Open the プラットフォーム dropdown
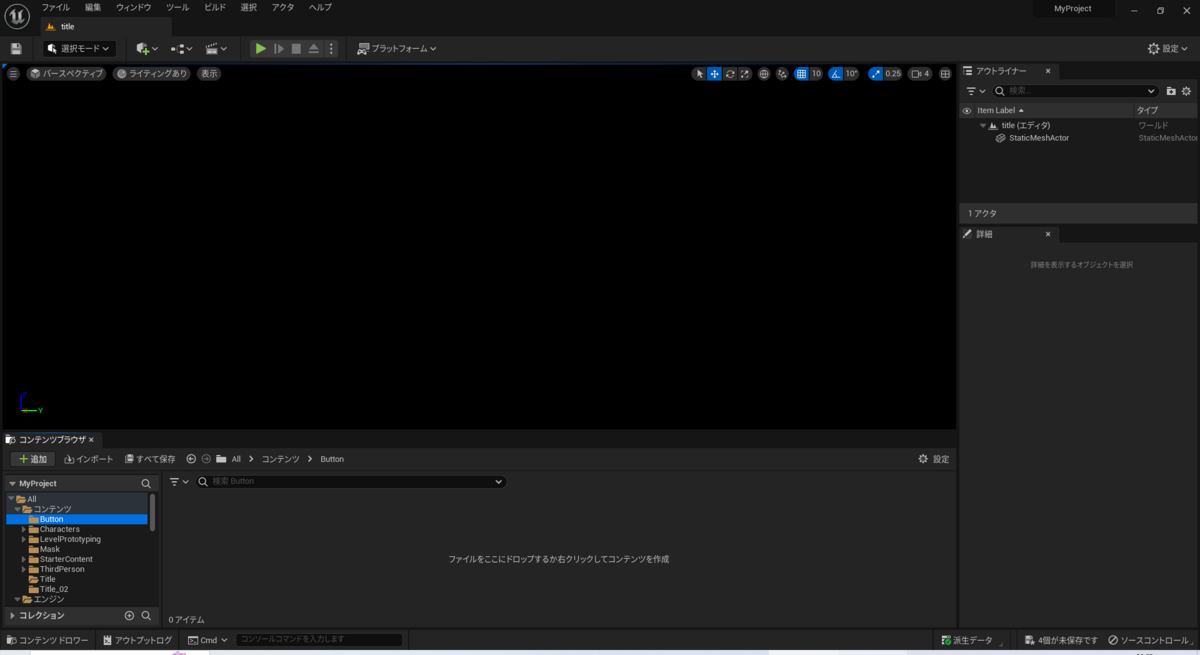1200x655 pixels. [x=397, y=48]
